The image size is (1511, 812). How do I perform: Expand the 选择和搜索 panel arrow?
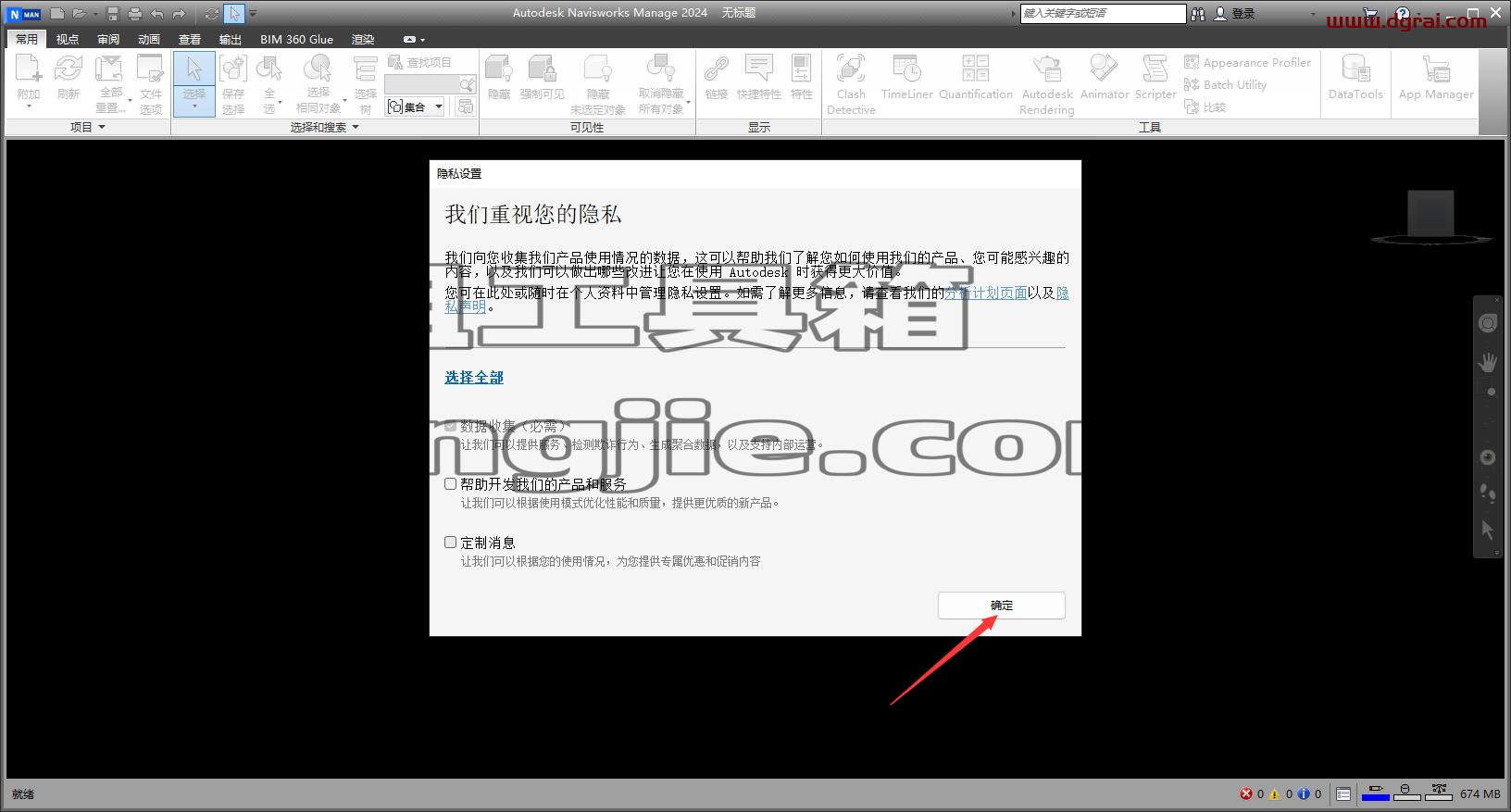click(356, 127)
